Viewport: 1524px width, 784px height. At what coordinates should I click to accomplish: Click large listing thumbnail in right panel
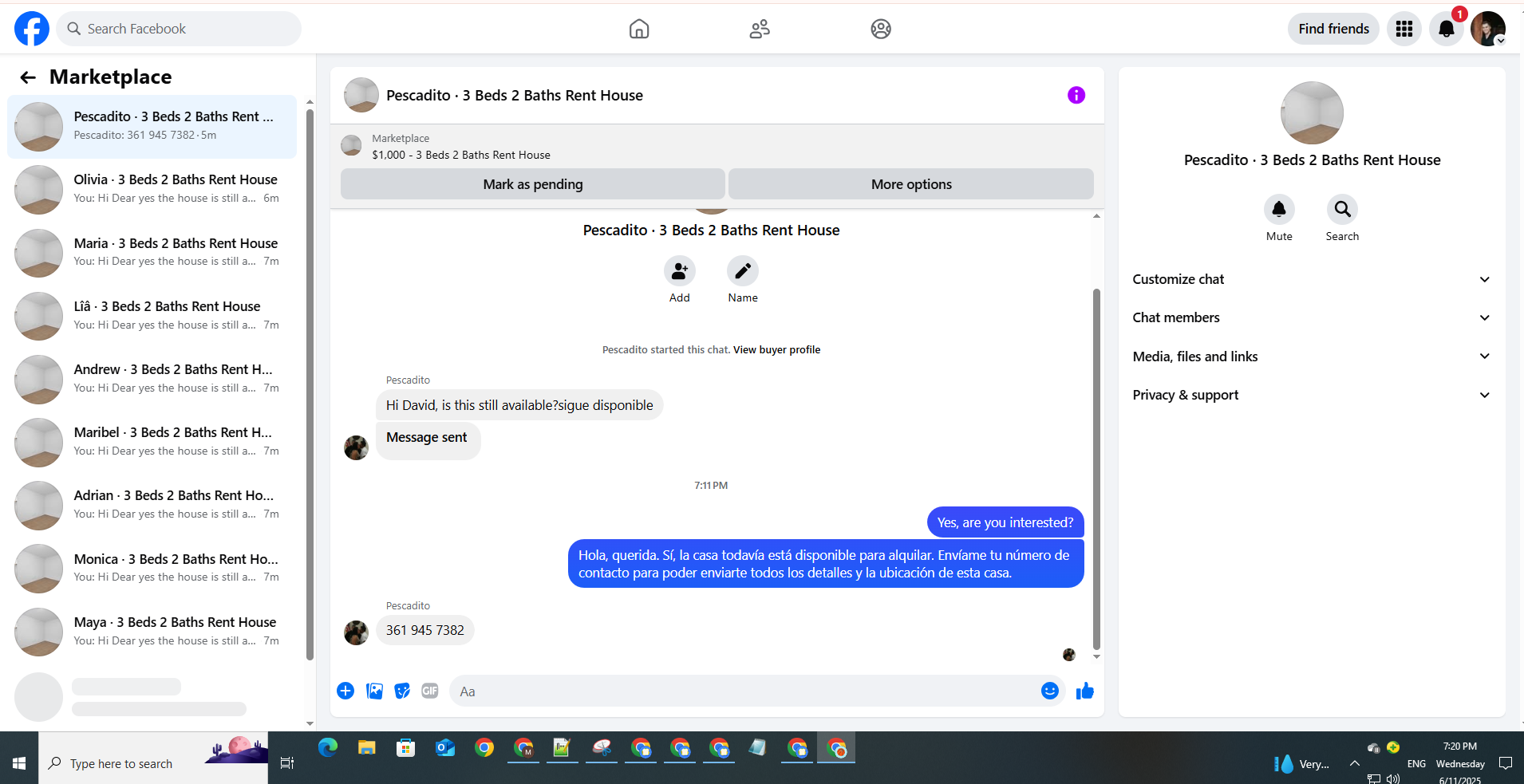(x=1312, y=112)
